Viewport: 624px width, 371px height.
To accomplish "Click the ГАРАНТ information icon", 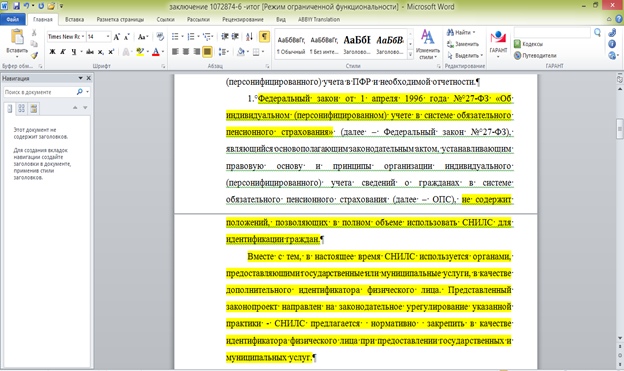I will point(612,44).
